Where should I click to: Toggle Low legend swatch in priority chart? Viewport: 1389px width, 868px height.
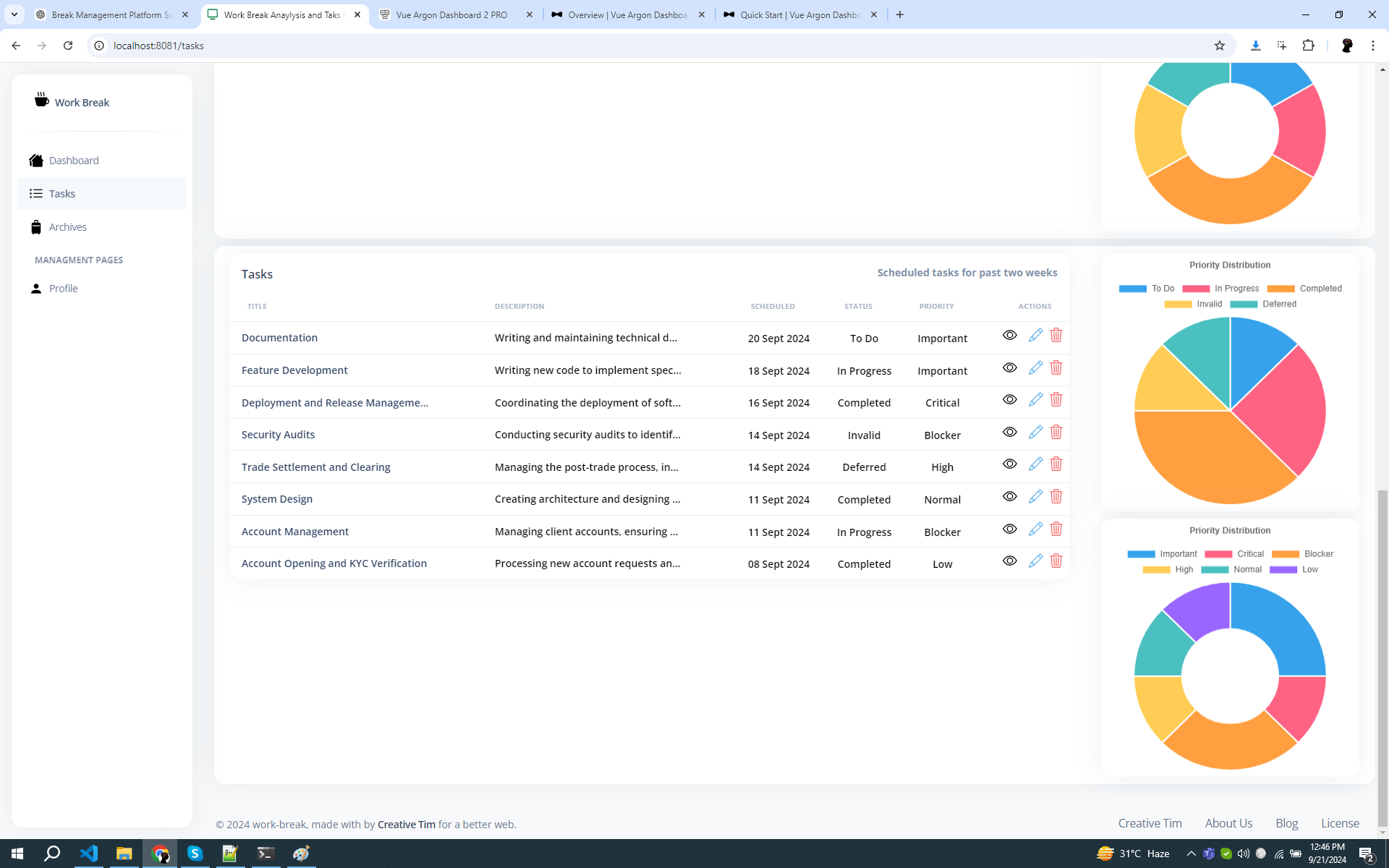click(1283, 570)
